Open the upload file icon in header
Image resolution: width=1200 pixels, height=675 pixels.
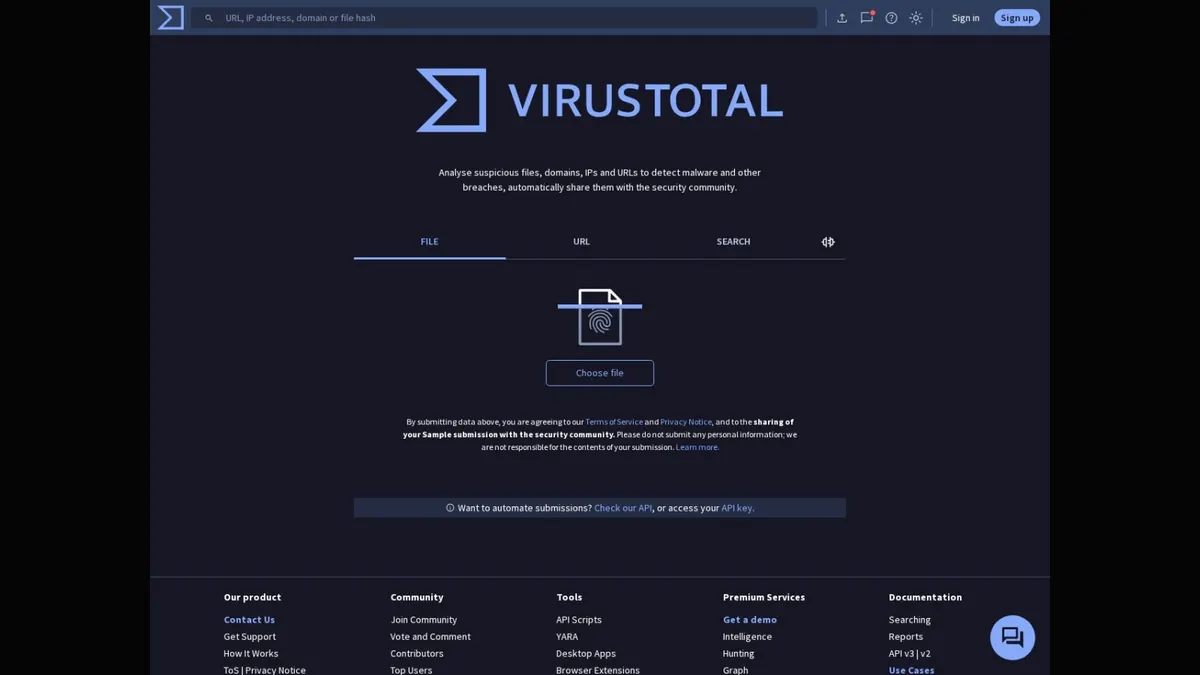tap(842, 18)
